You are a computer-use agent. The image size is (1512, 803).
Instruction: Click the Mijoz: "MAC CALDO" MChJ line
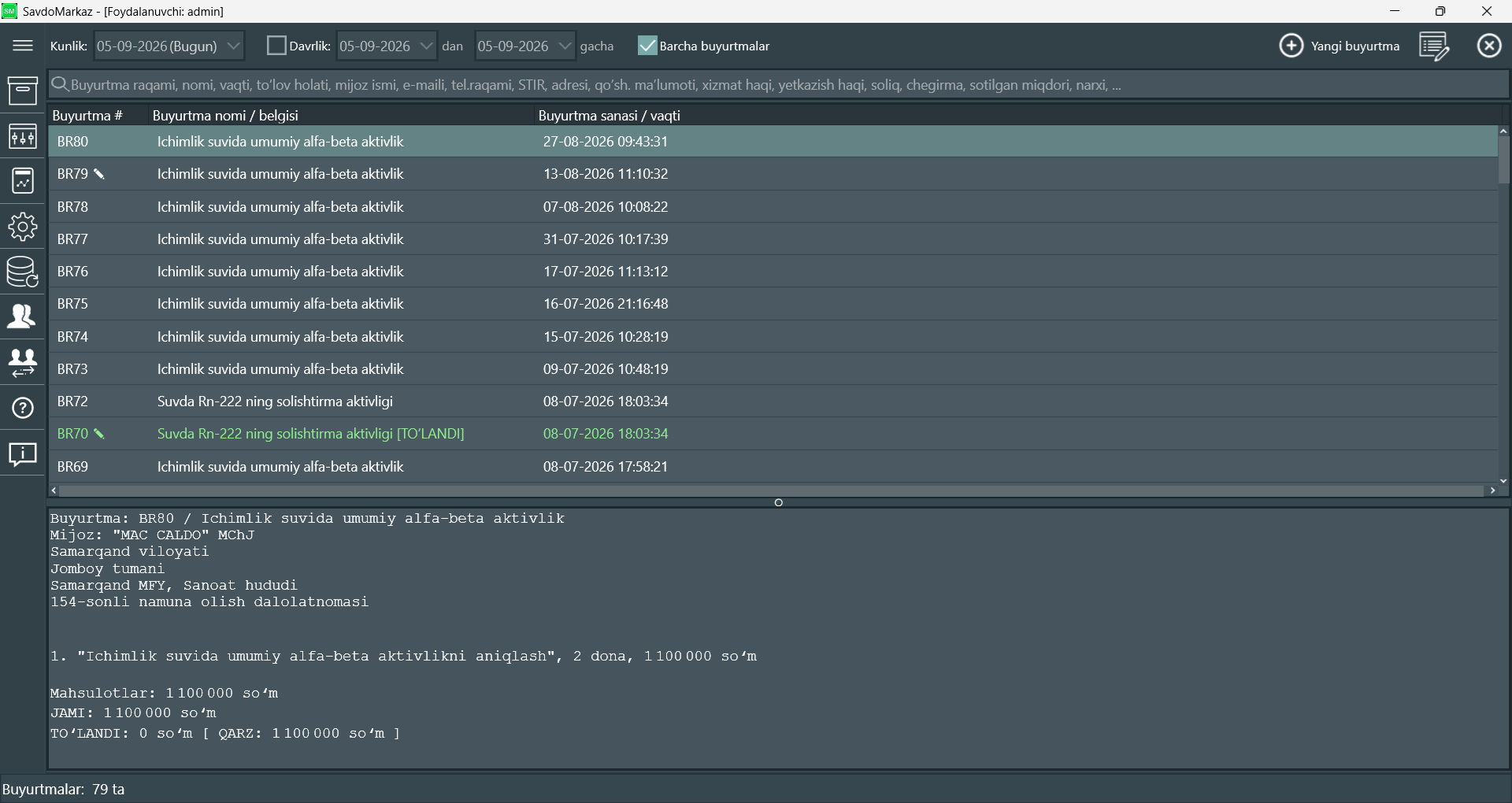coord(152,535)
